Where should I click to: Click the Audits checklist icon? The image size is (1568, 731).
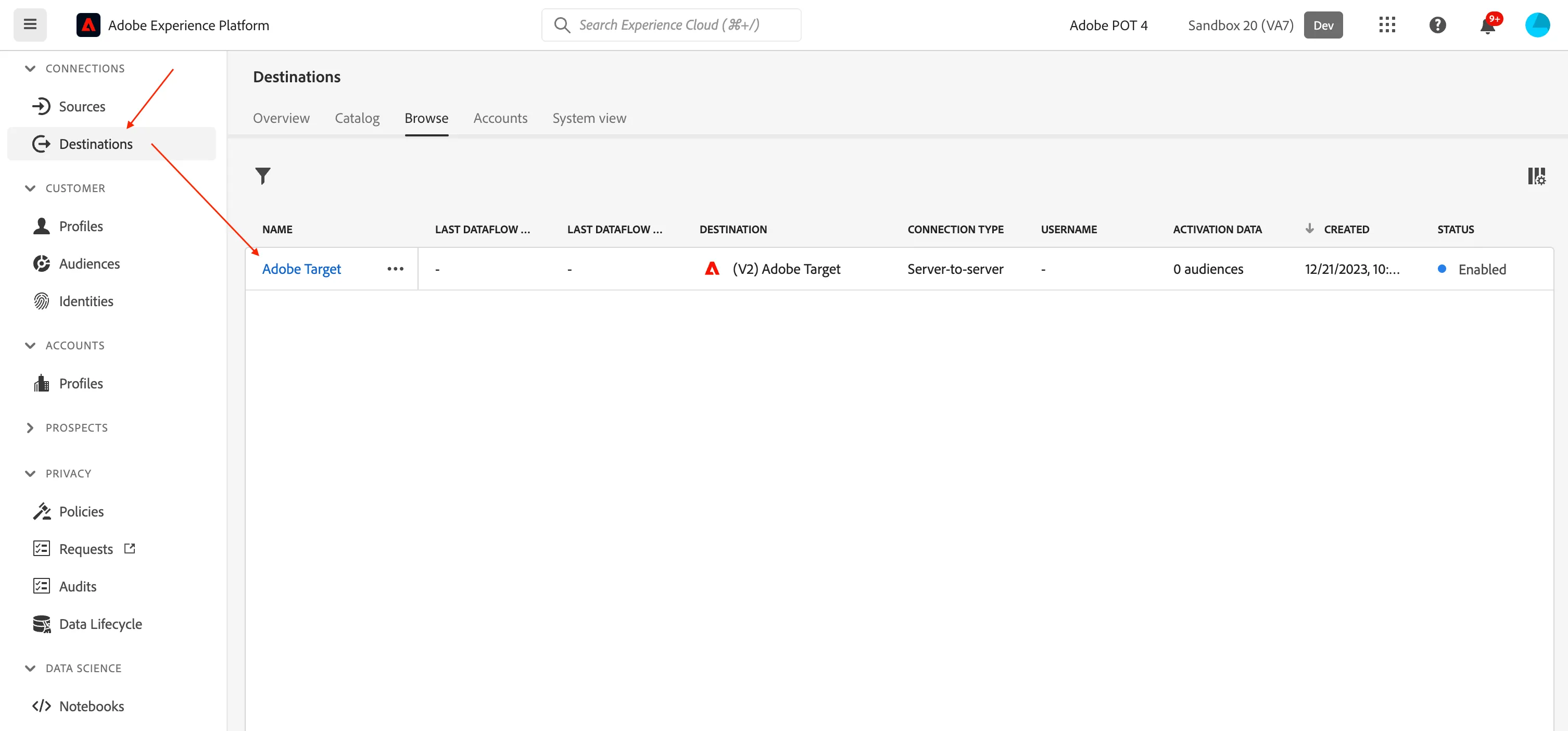pyautogui.click(x=42, y=586)
